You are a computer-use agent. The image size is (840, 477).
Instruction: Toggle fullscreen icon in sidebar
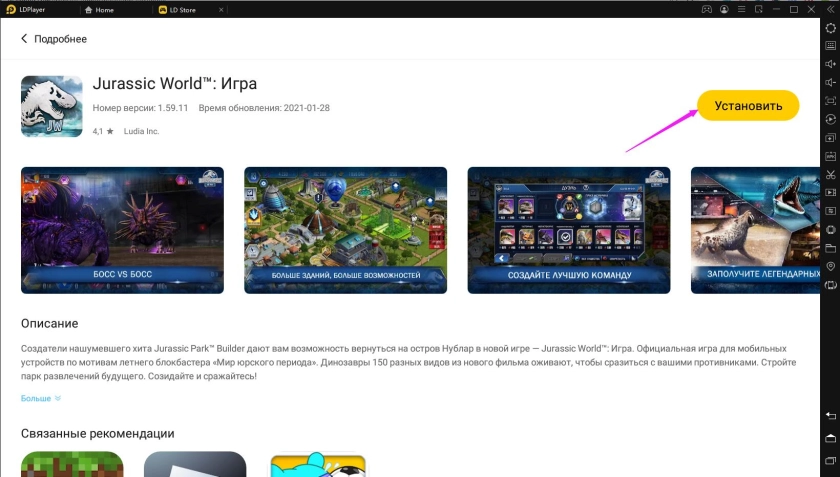[x=830, y=101]
